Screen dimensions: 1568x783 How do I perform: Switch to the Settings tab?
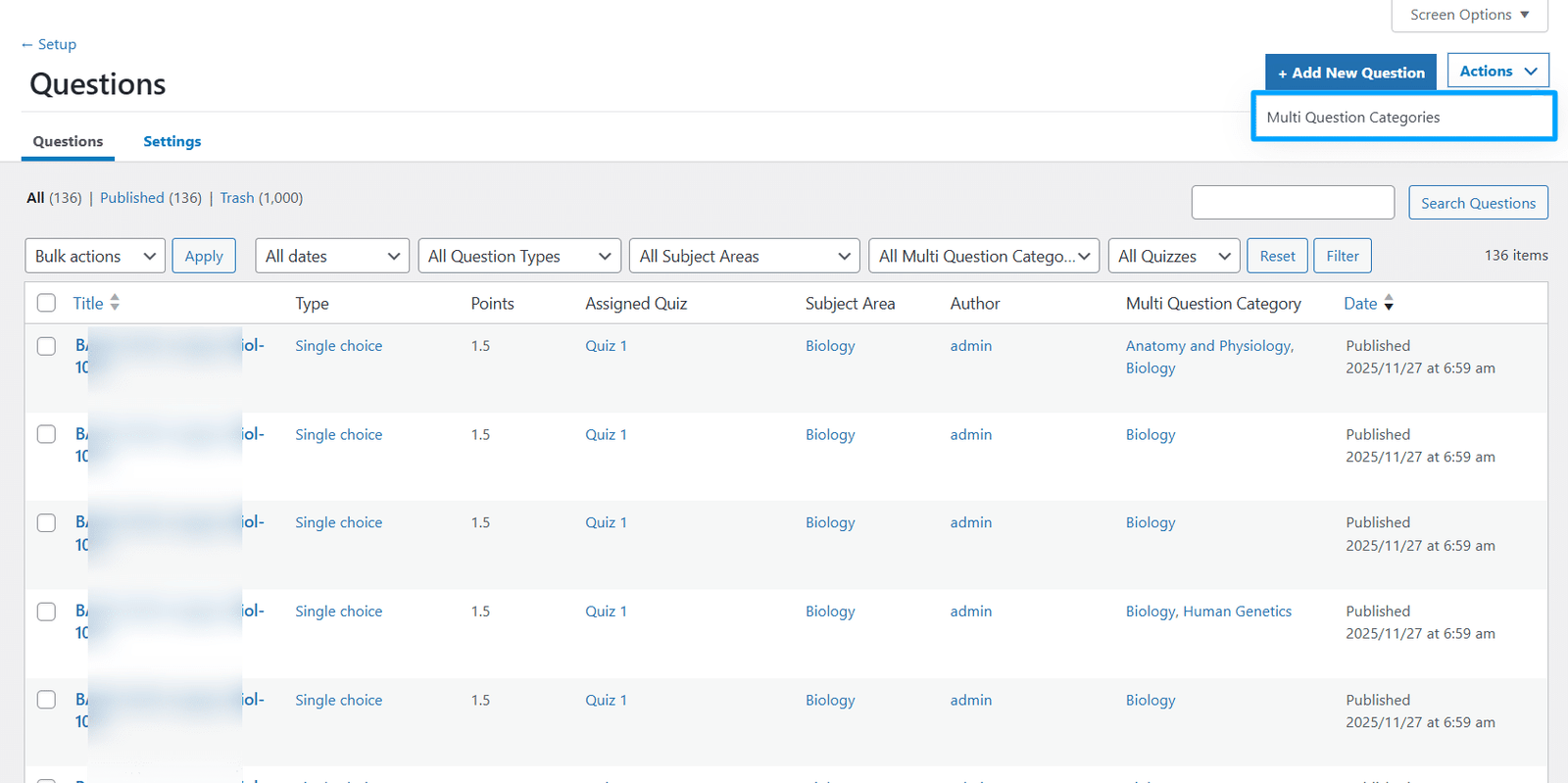[x=172, y=141]
